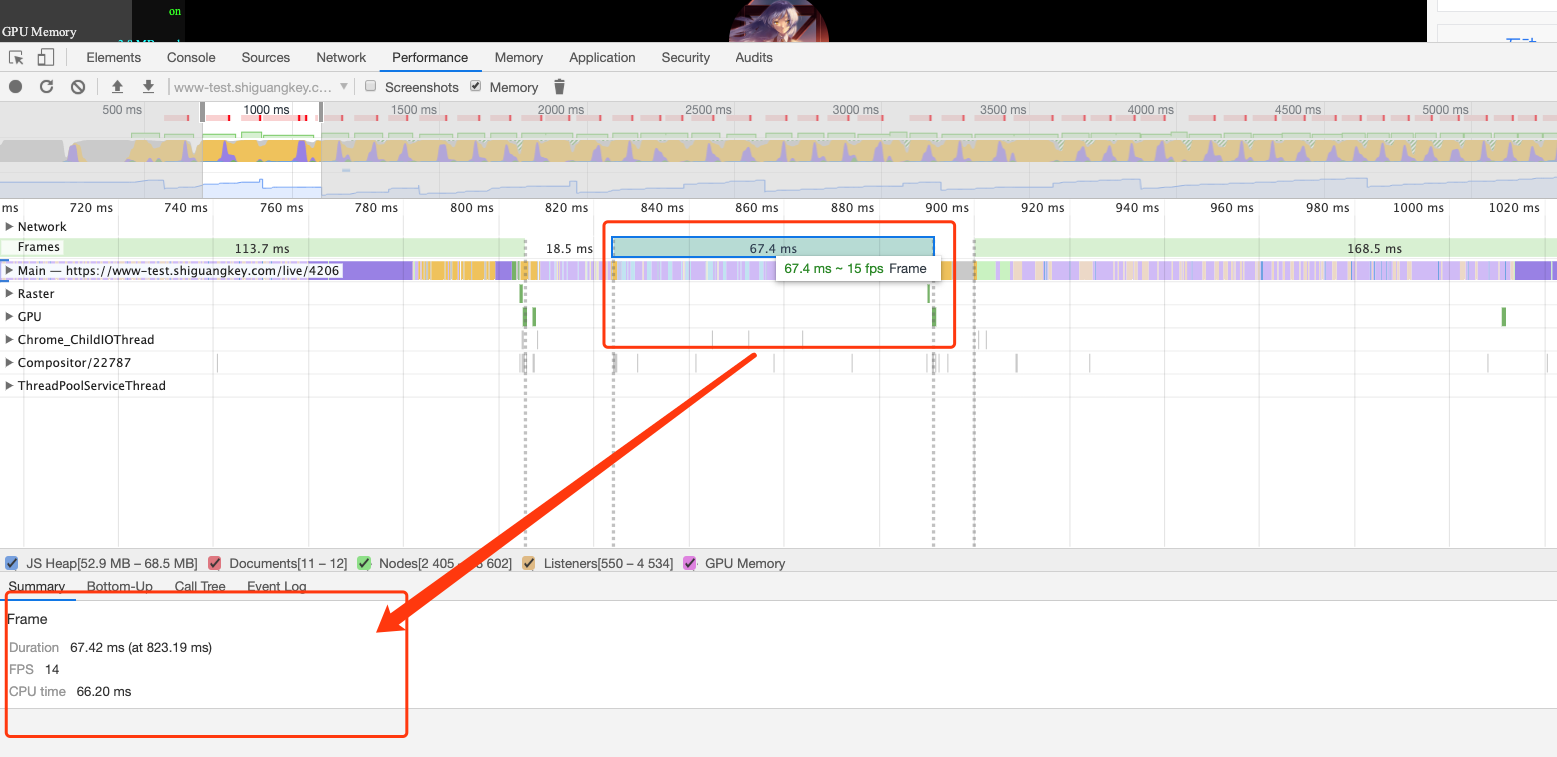Click the 1000 ms ruler label
Screen dimensions: 1557x757
tap(1418, 208)
